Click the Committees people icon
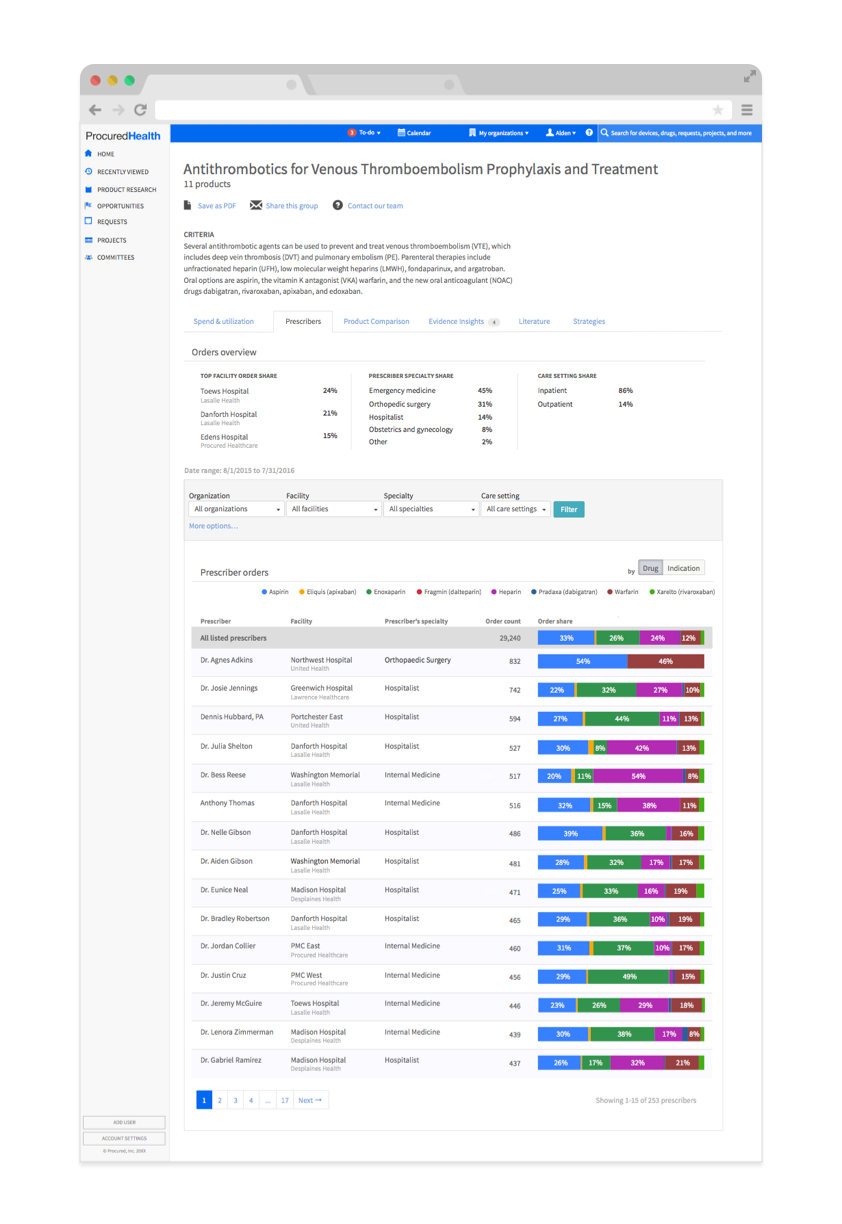Viewport: 842px width, 1224px height. [89, 258]
